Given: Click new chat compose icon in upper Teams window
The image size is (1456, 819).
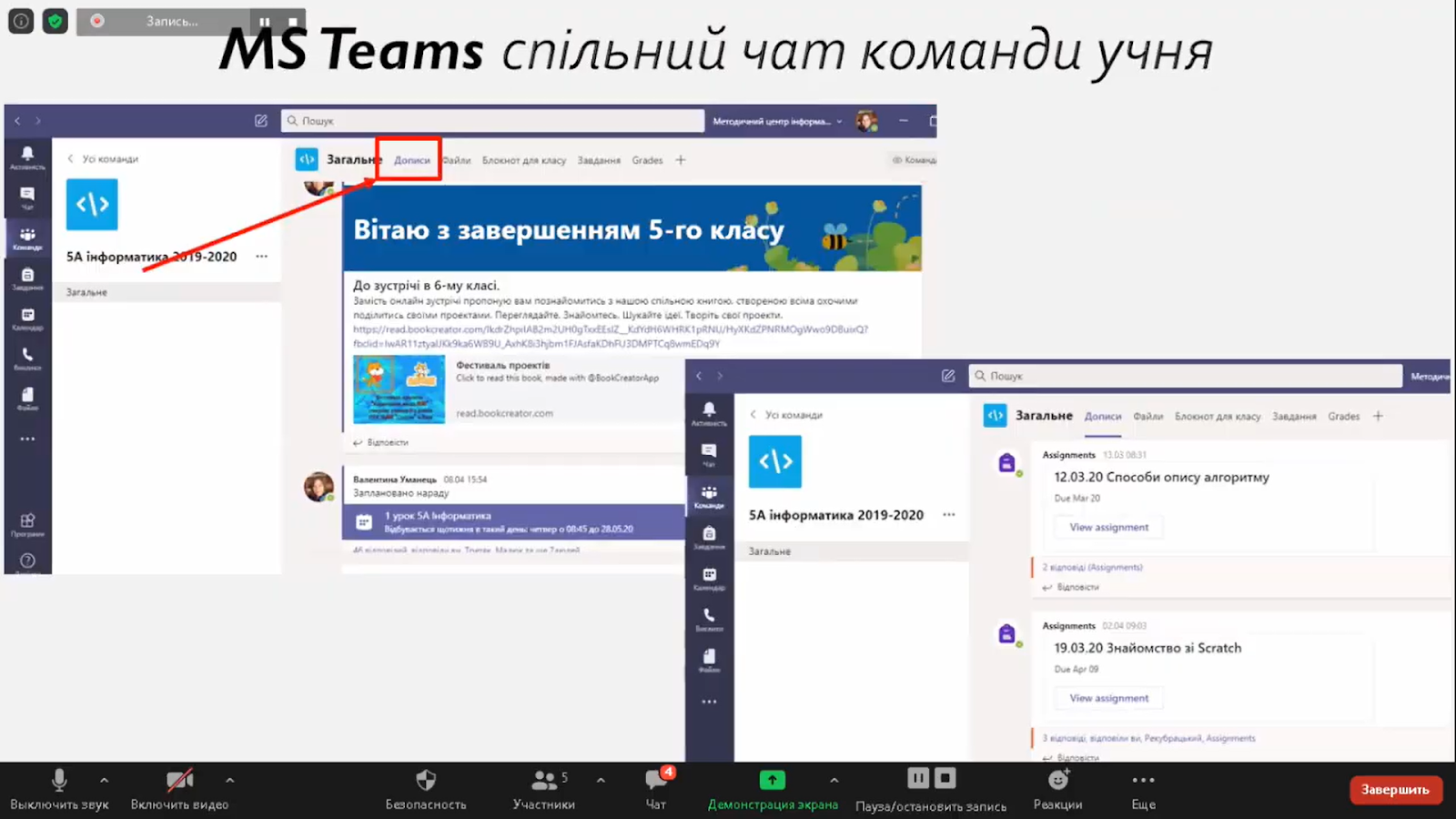Looking at the screenshot, I should pos(261,120).
